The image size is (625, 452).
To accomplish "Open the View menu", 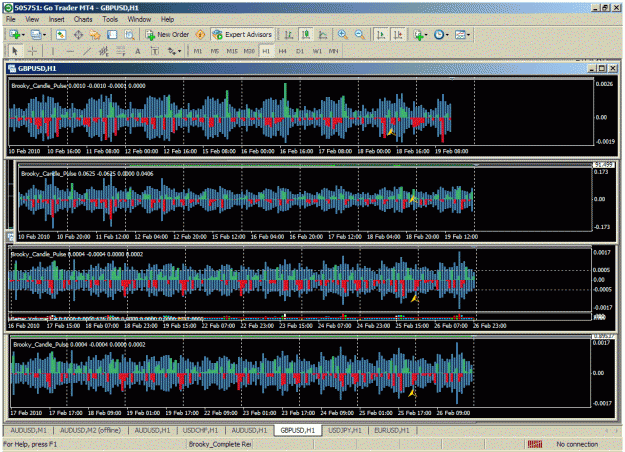I will [x=32, y=19].
